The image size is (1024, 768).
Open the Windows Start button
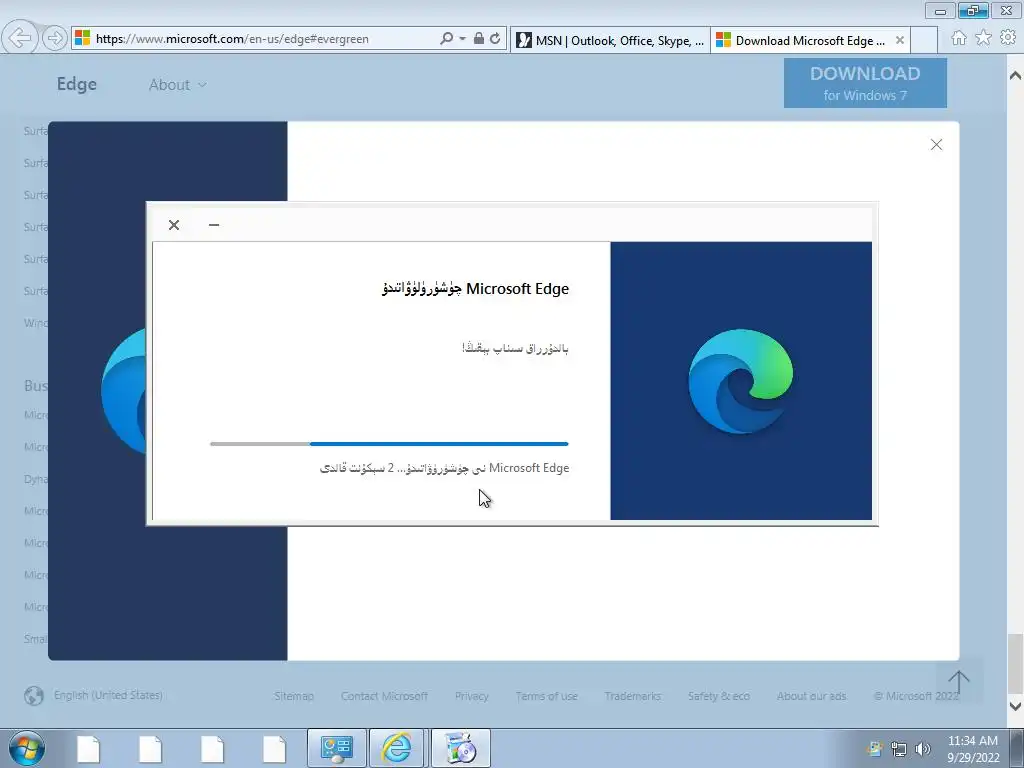[x=27, y=748]
